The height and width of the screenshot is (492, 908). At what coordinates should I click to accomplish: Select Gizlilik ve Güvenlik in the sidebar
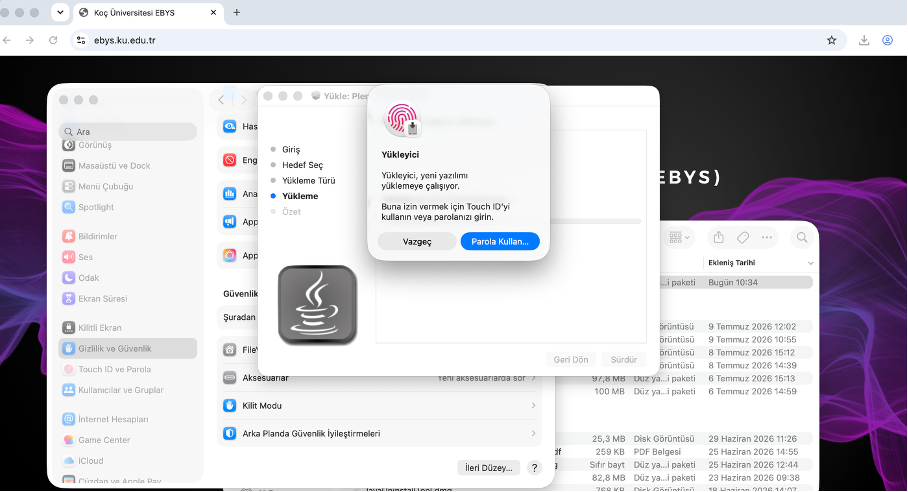(128, 348)
